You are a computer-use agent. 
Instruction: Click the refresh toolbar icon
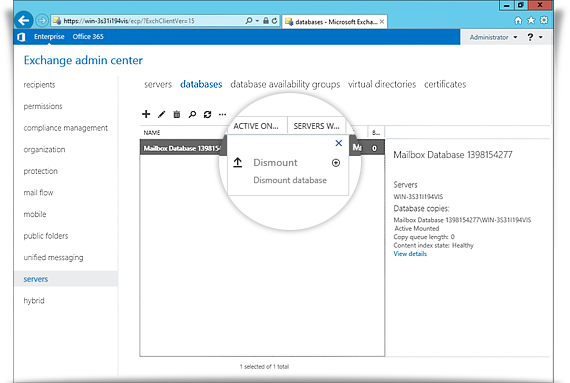coord(207,114)
